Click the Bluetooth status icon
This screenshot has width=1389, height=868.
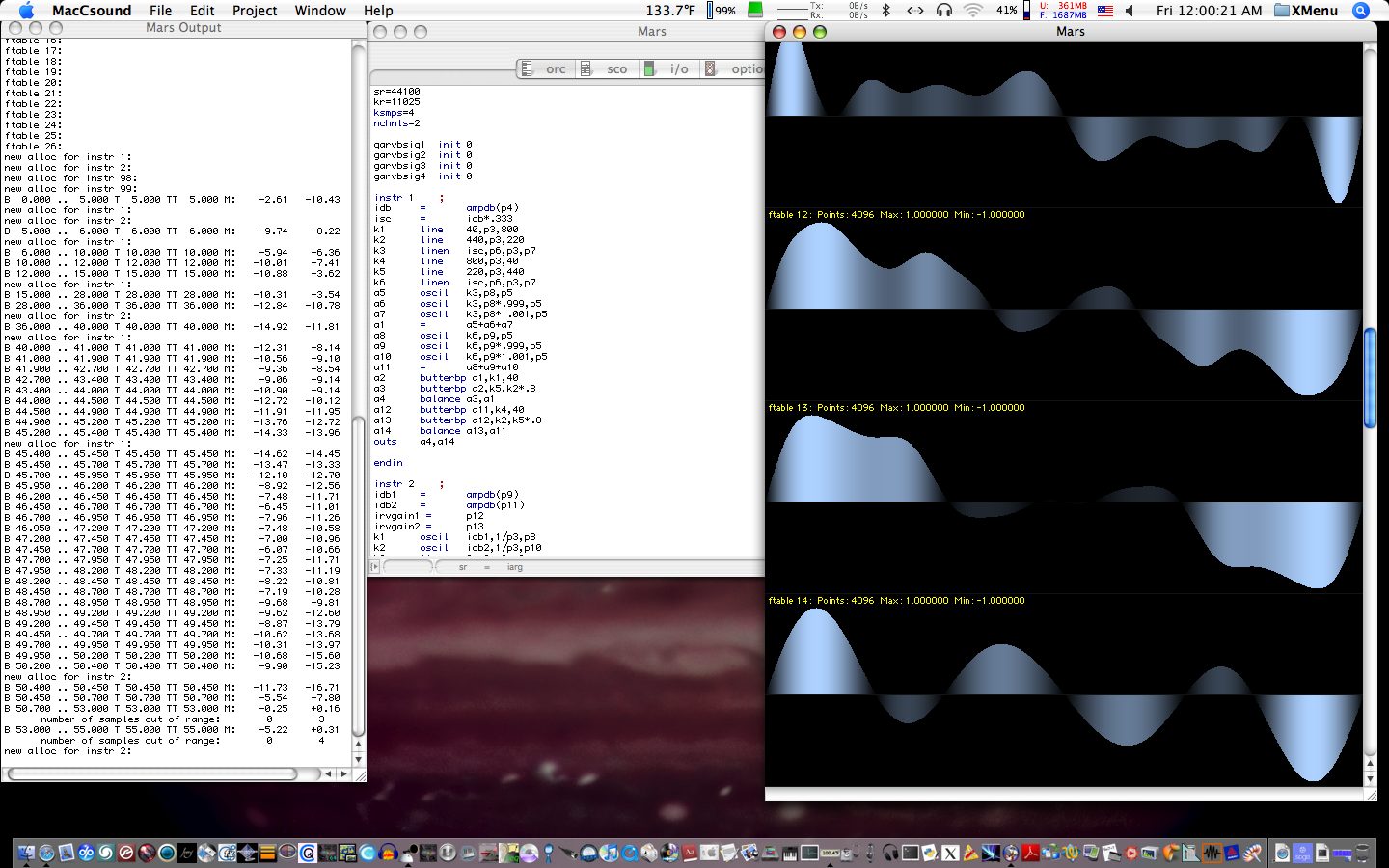click(x=885, y=10)
